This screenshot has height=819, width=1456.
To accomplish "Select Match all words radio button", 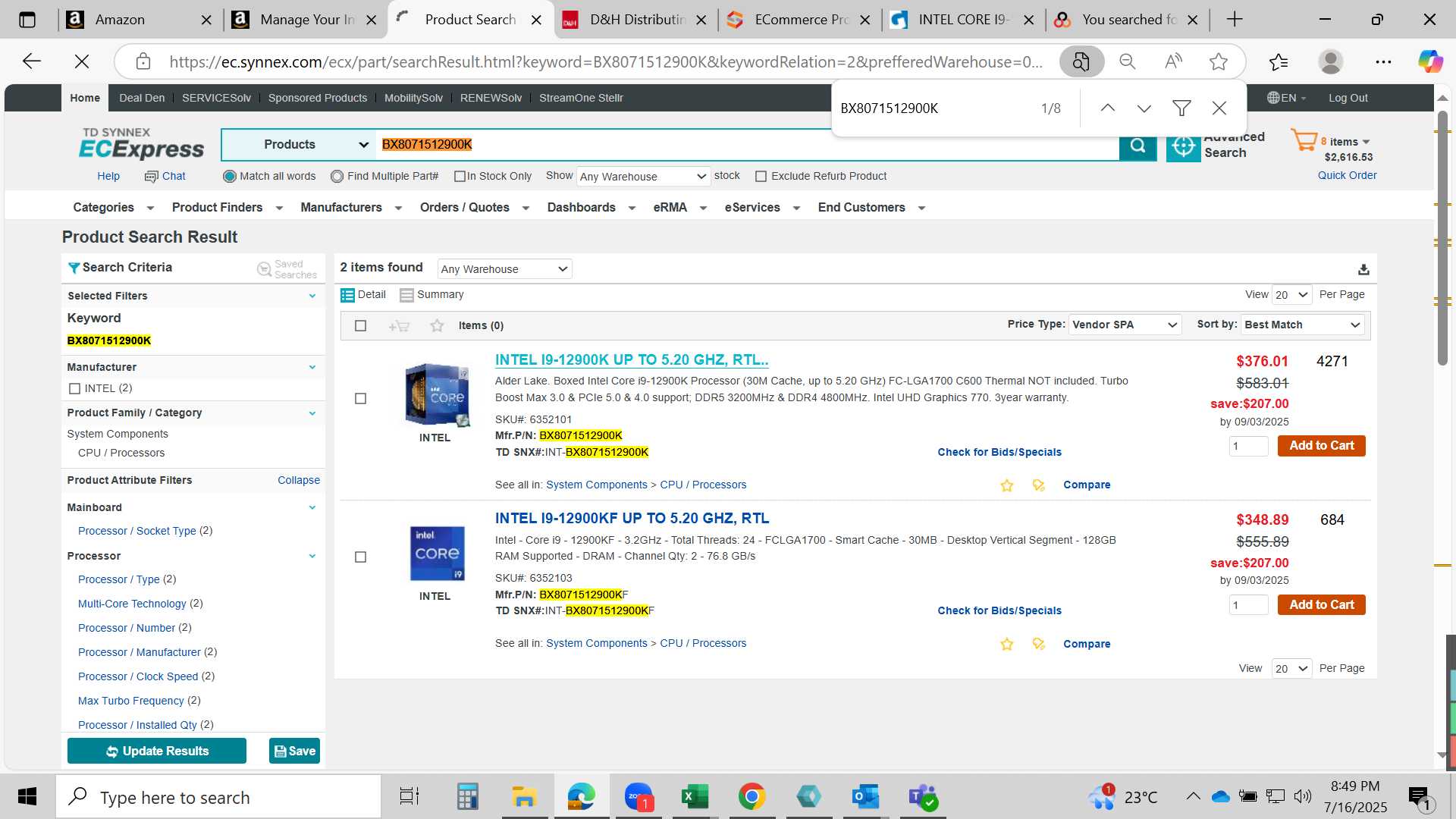I will tap(230, 177).
